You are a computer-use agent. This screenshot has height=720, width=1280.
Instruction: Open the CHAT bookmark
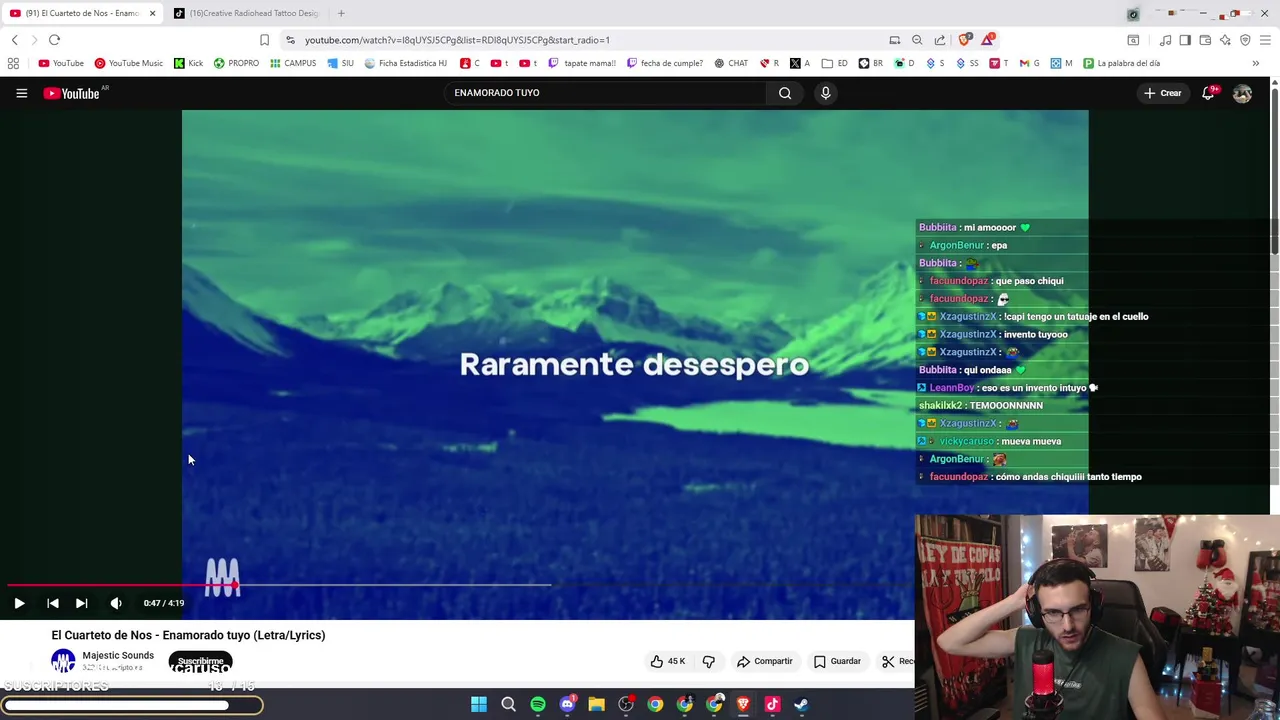pos(731,63)
